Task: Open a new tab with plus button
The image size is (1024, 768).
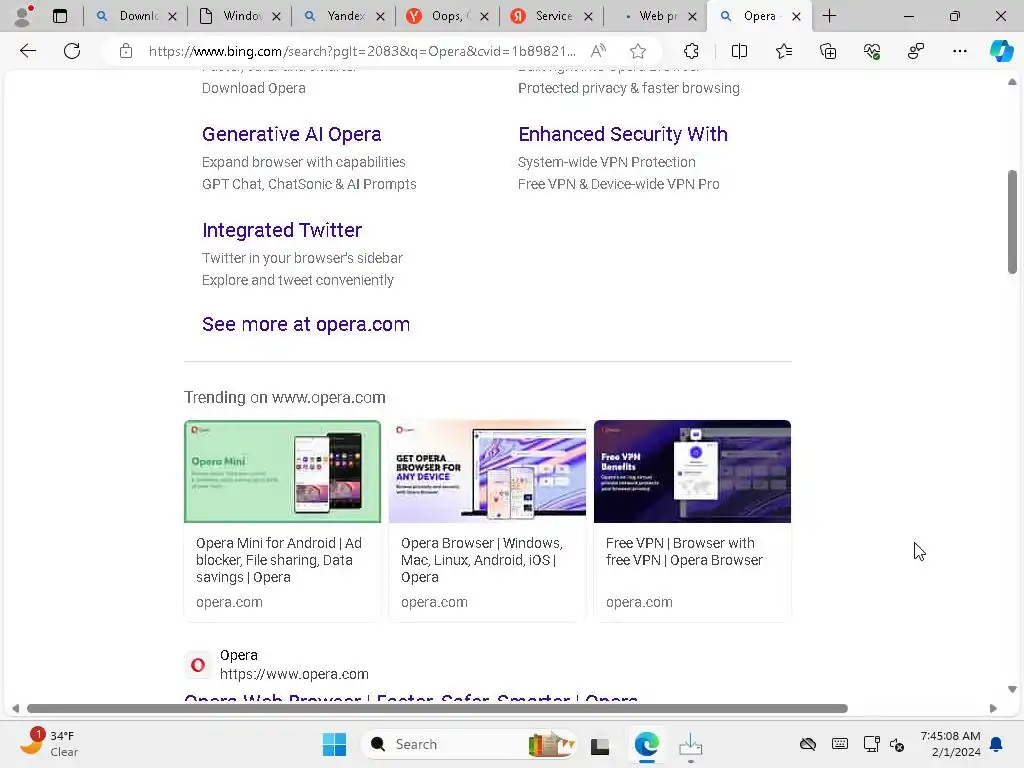Action: click(829, 16)
